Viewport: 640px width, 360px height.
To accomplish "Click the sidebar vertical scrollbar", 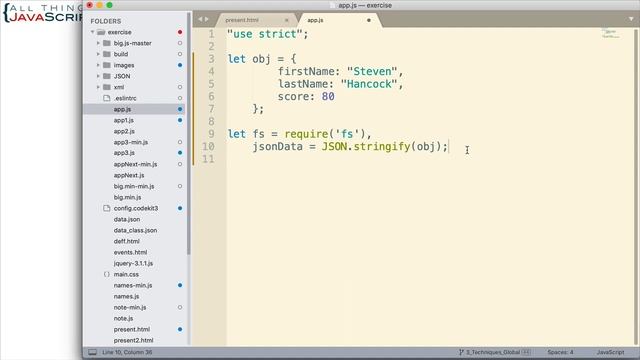I will click(189, 133).
